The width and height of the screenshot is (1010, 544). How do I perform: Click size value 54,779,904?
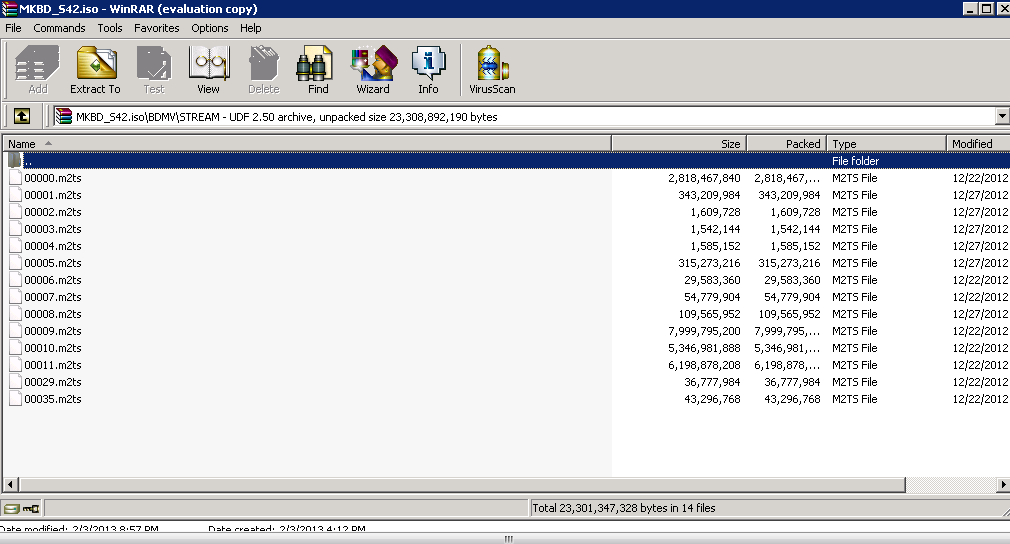712,297
